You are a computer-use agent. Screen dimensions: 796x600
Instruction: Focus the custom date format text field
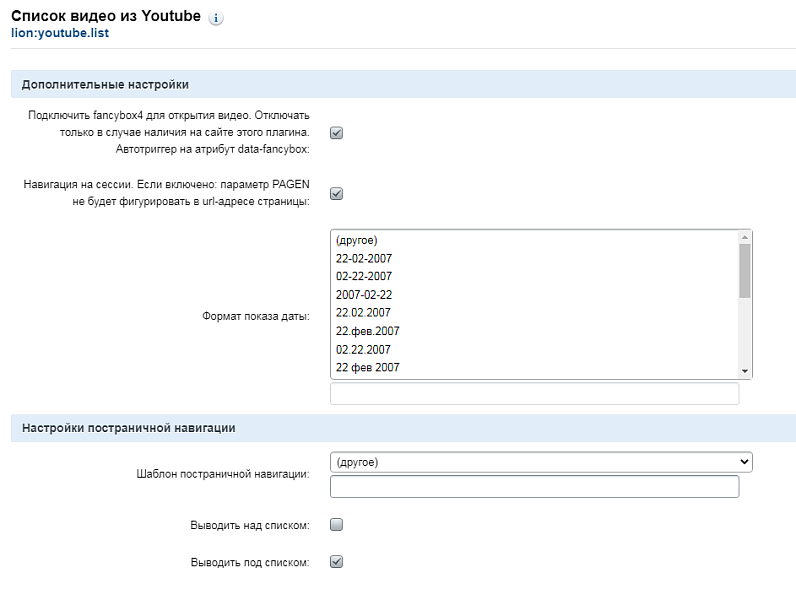pyautogui.click(x=534, y=394)
